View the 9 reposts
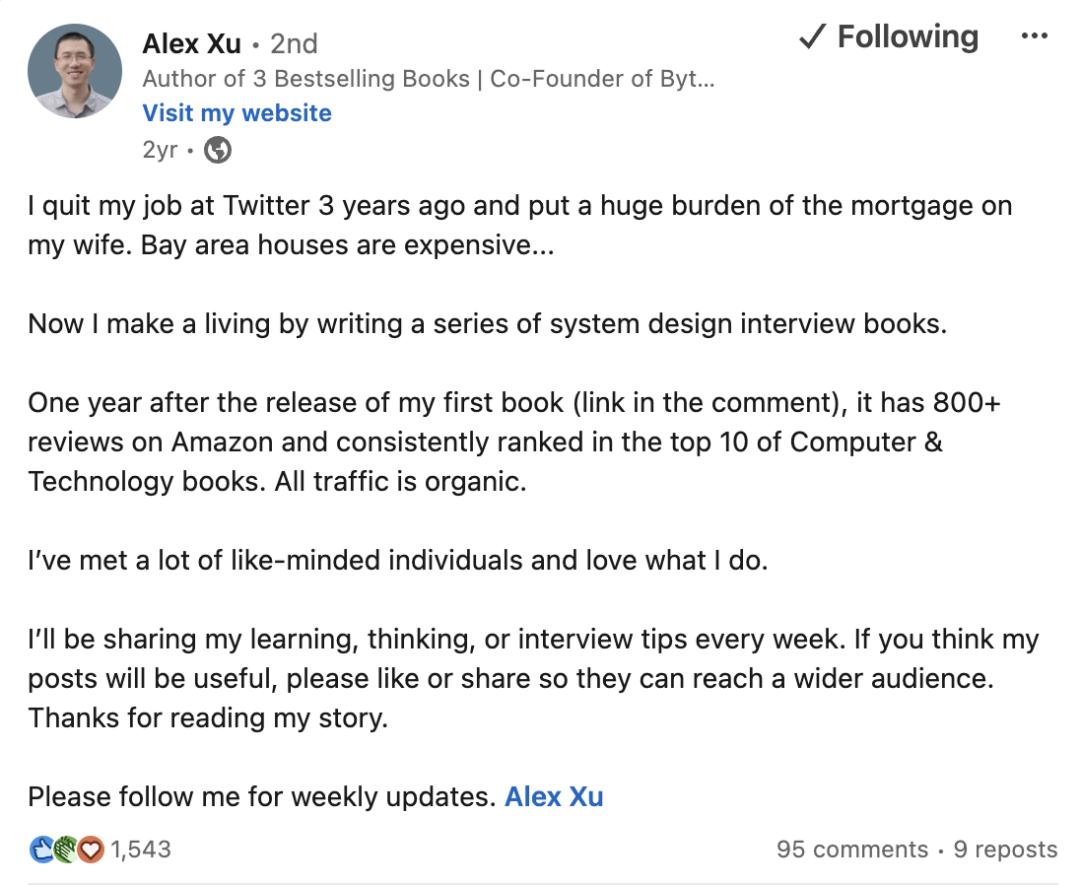1080x885 pixels. click(x=1005, y=849)
